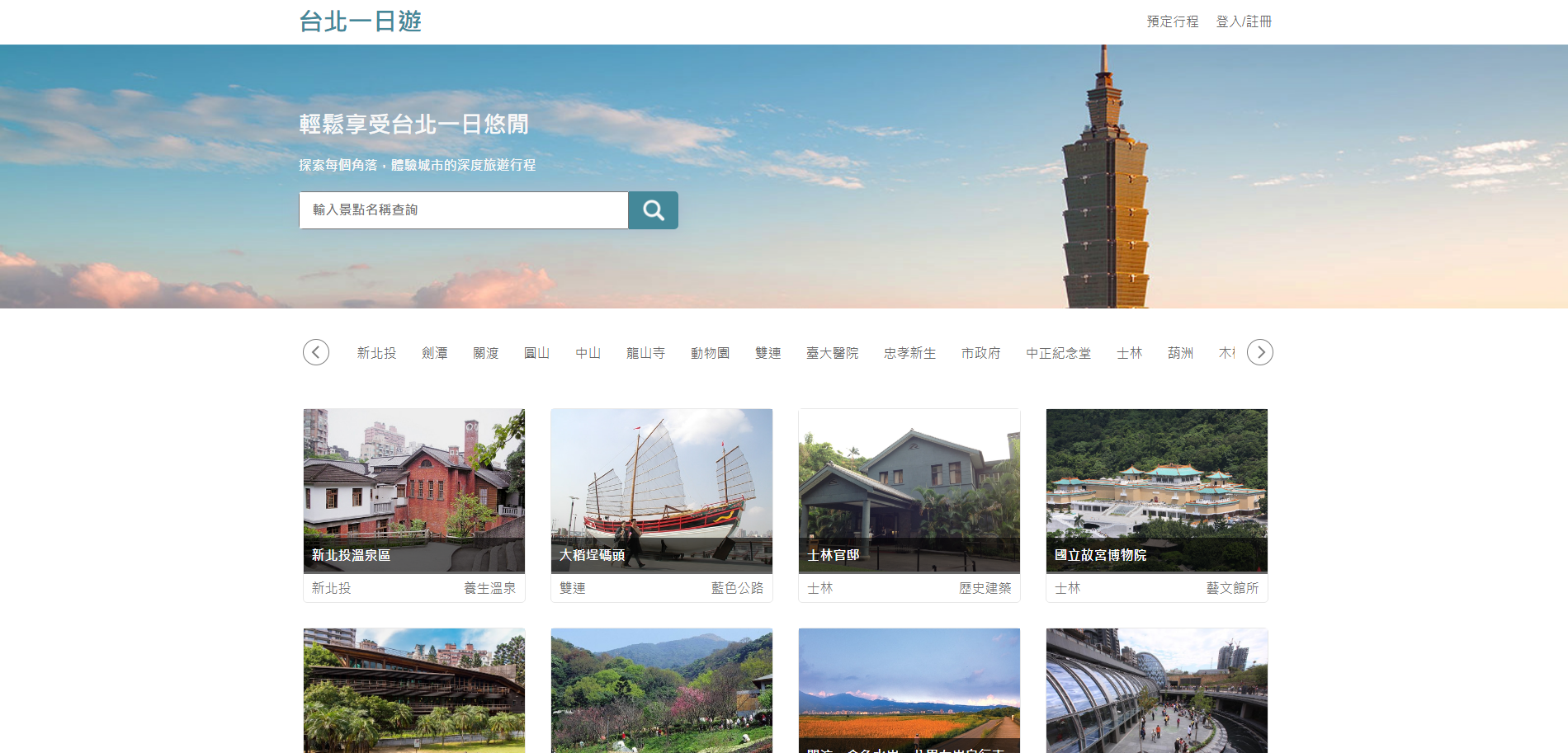Open the glass-roofed plaza photo card

click(x=1157, y=690)
